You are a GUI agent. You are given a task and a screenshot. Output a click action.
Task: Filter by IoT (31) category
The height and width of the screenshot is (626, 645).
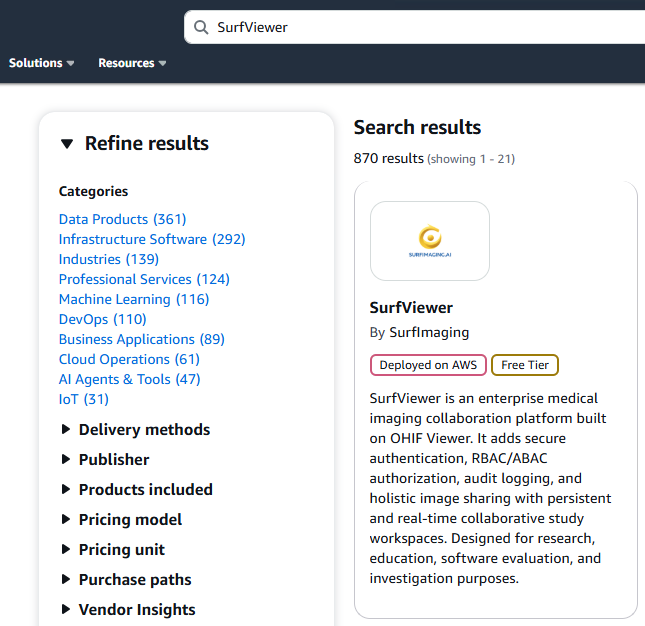pyautogui.click(x=84, y=399)
